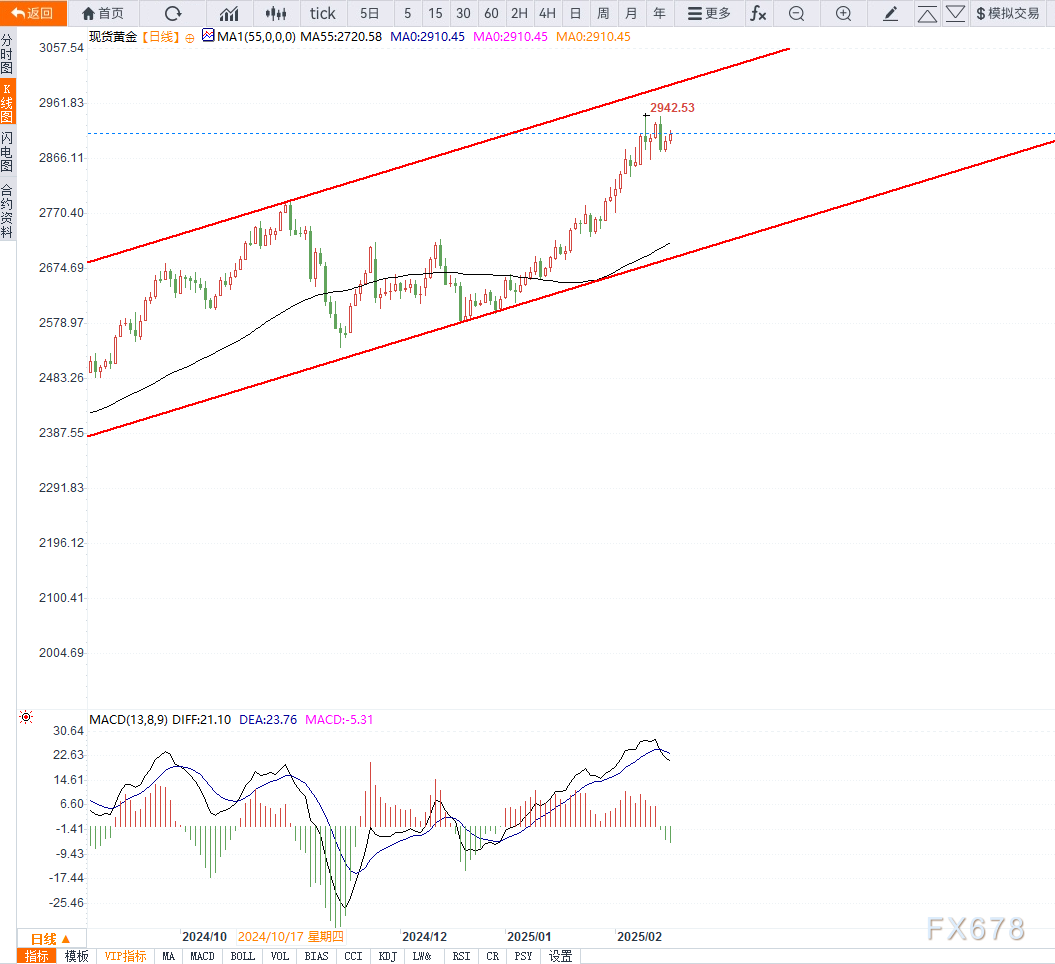Switch to the BOLL indicator tab
The image size is (1055, 964).
pyautogui.click(x=242, y=956)
